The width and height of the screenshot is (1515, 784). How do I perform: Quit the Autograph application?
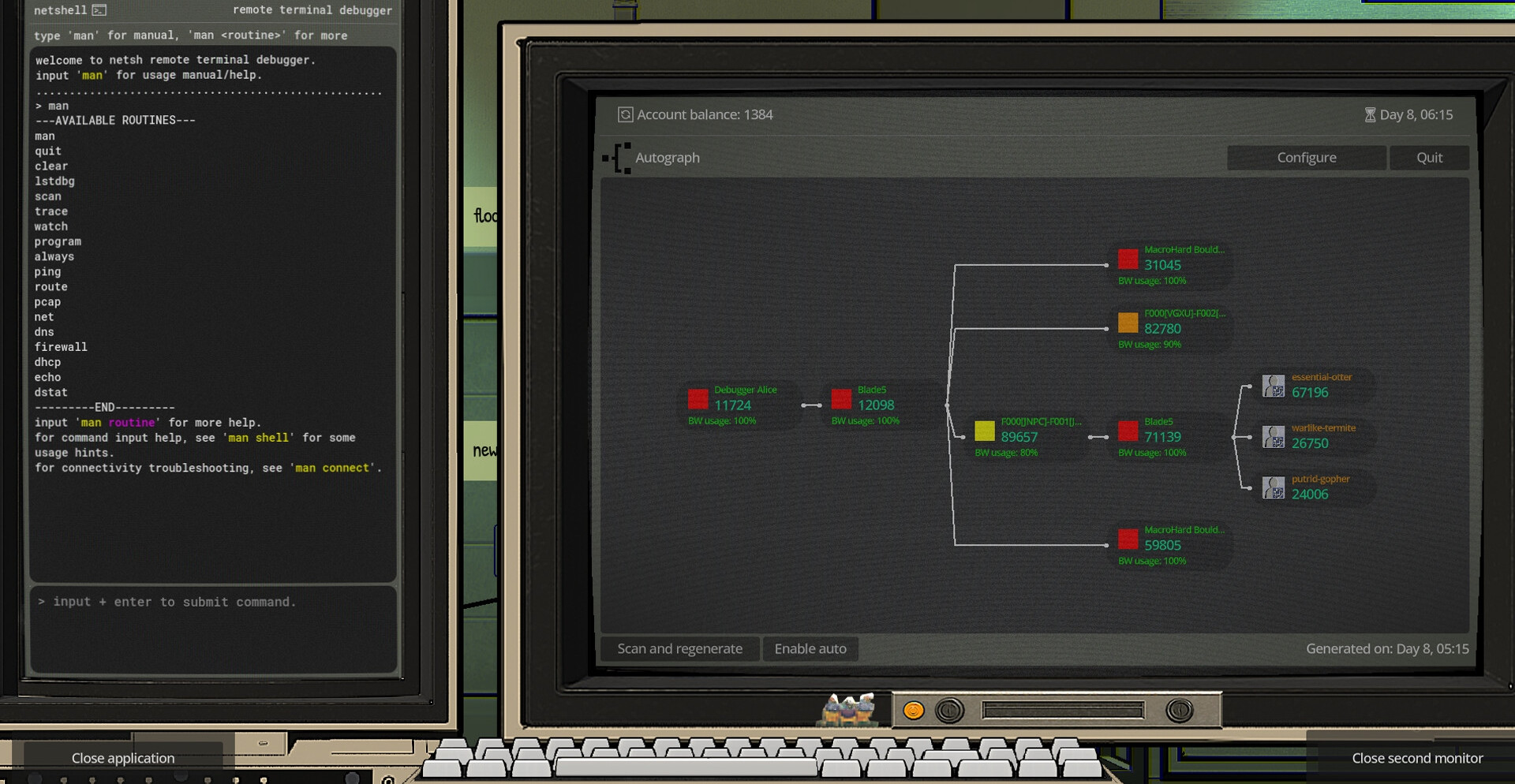(x=1428, y=158)
